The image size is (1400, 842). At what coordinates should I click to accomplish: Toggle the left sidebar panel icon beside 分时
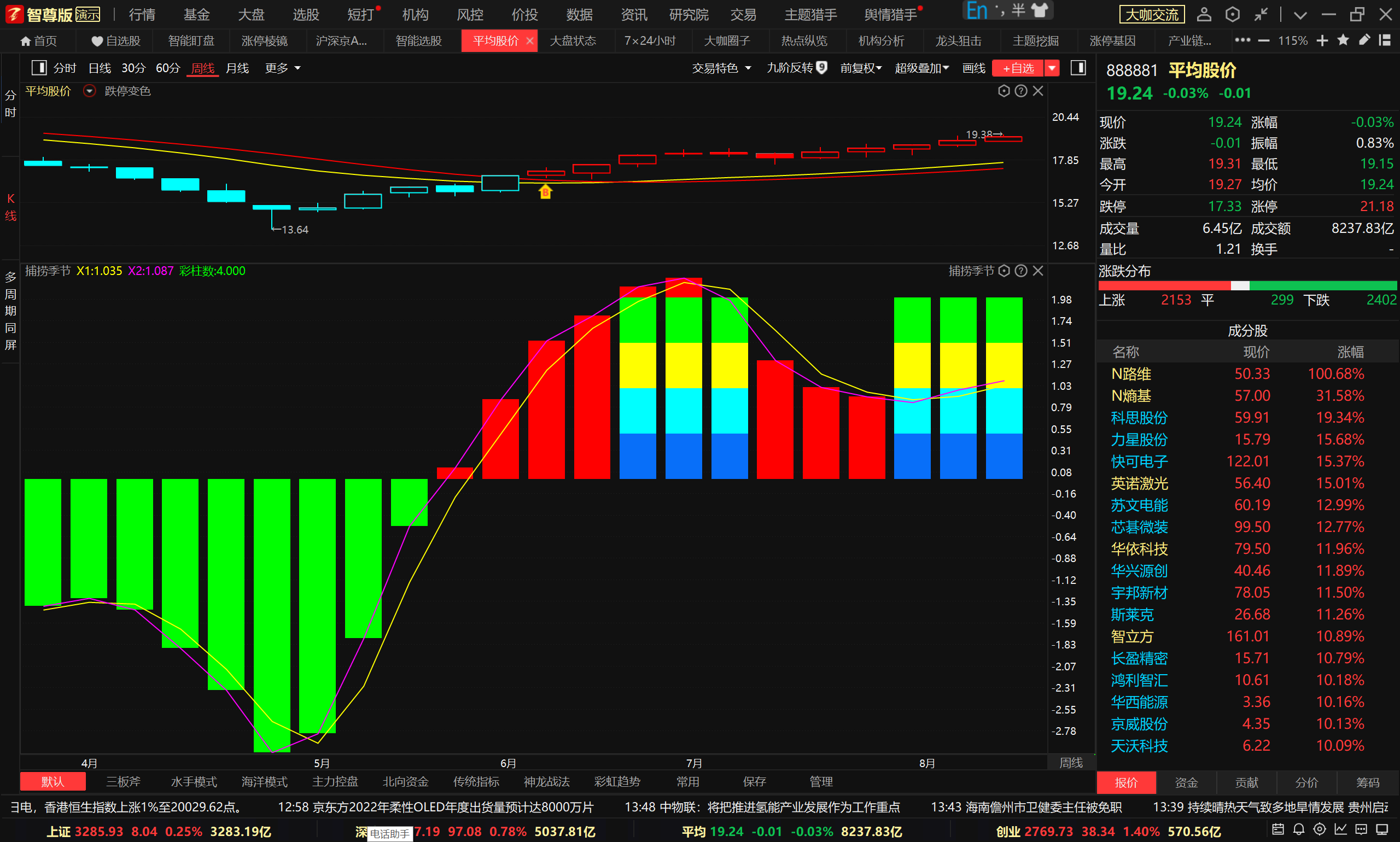[x=39, y=68]
